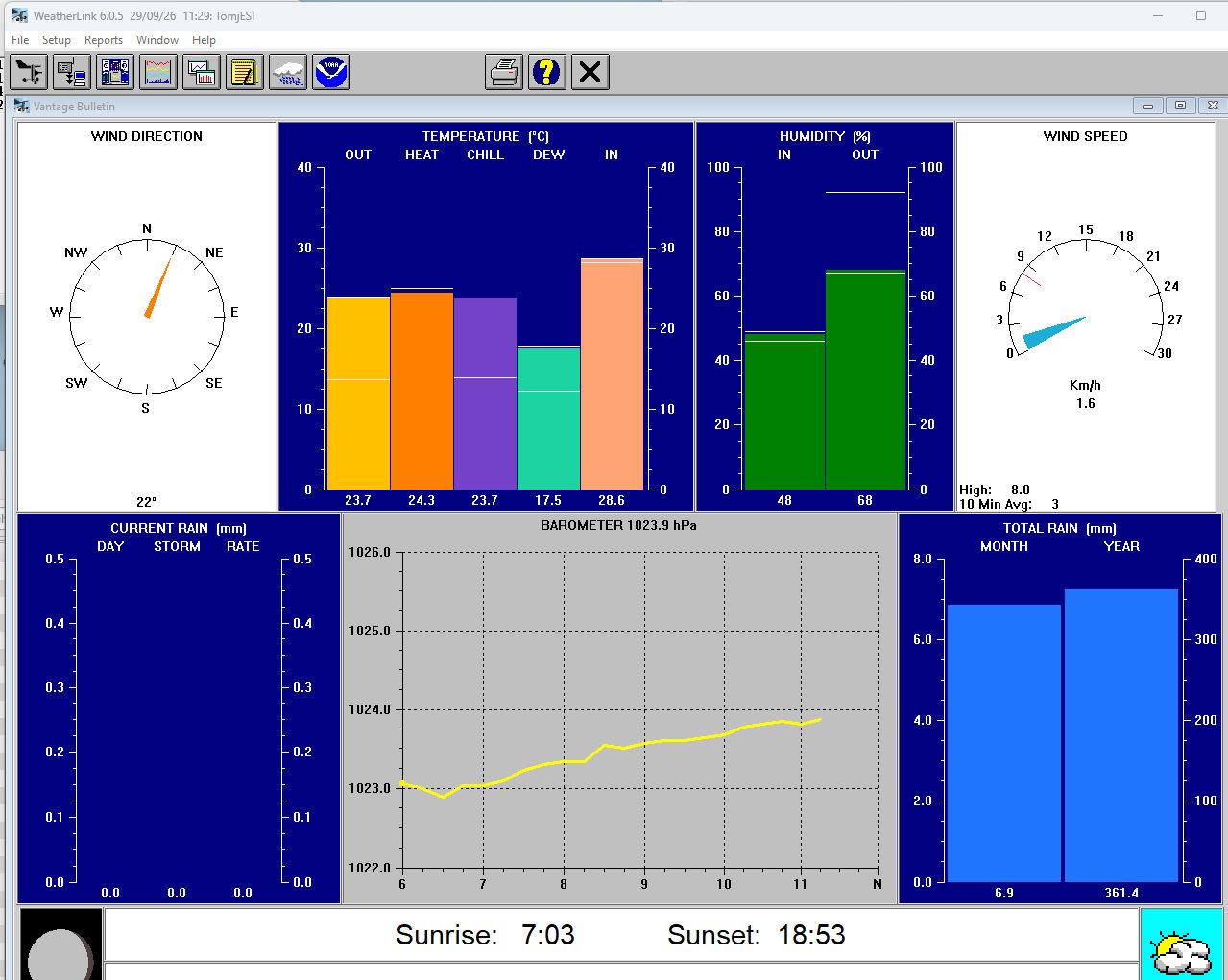This screenshot has height=980, width=1228.
Task: Open the Help menu
Action: pos(204,40)
